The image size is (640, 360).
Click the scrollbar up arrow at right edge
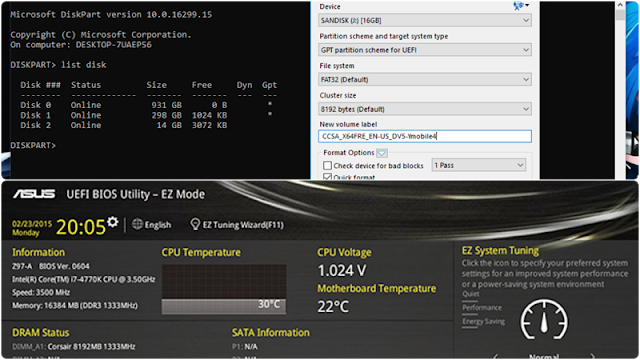(x=620, y=5)
